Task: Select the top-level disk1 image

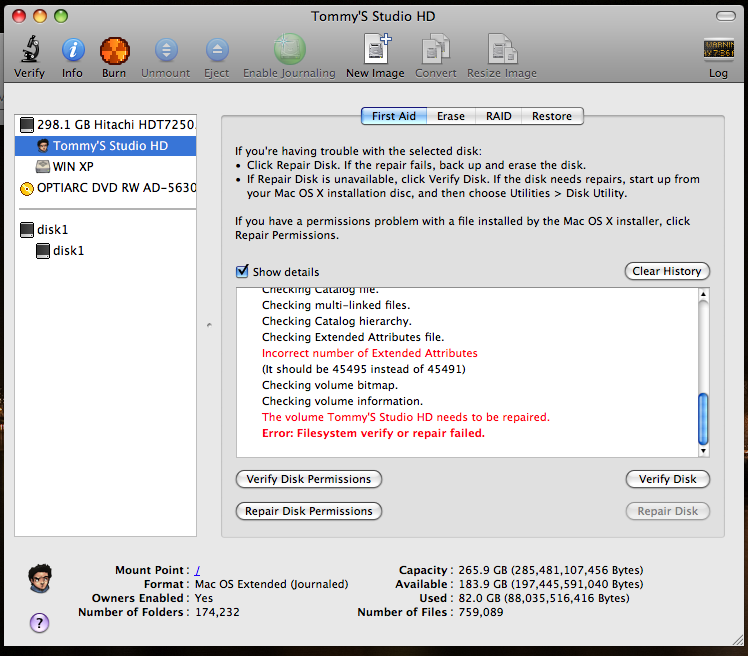Action: [105, 229]
